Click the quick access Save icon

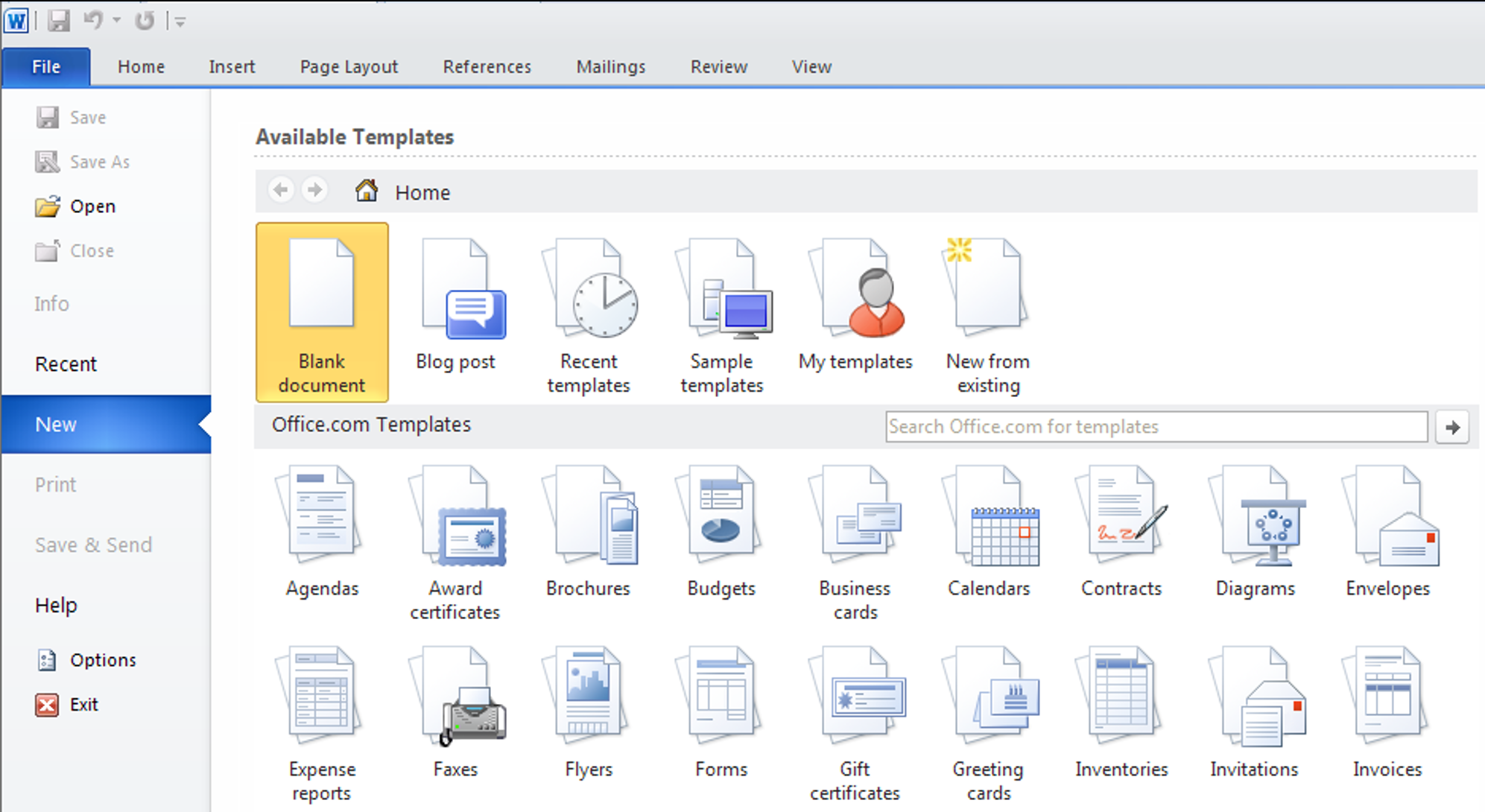pos(58,21)
